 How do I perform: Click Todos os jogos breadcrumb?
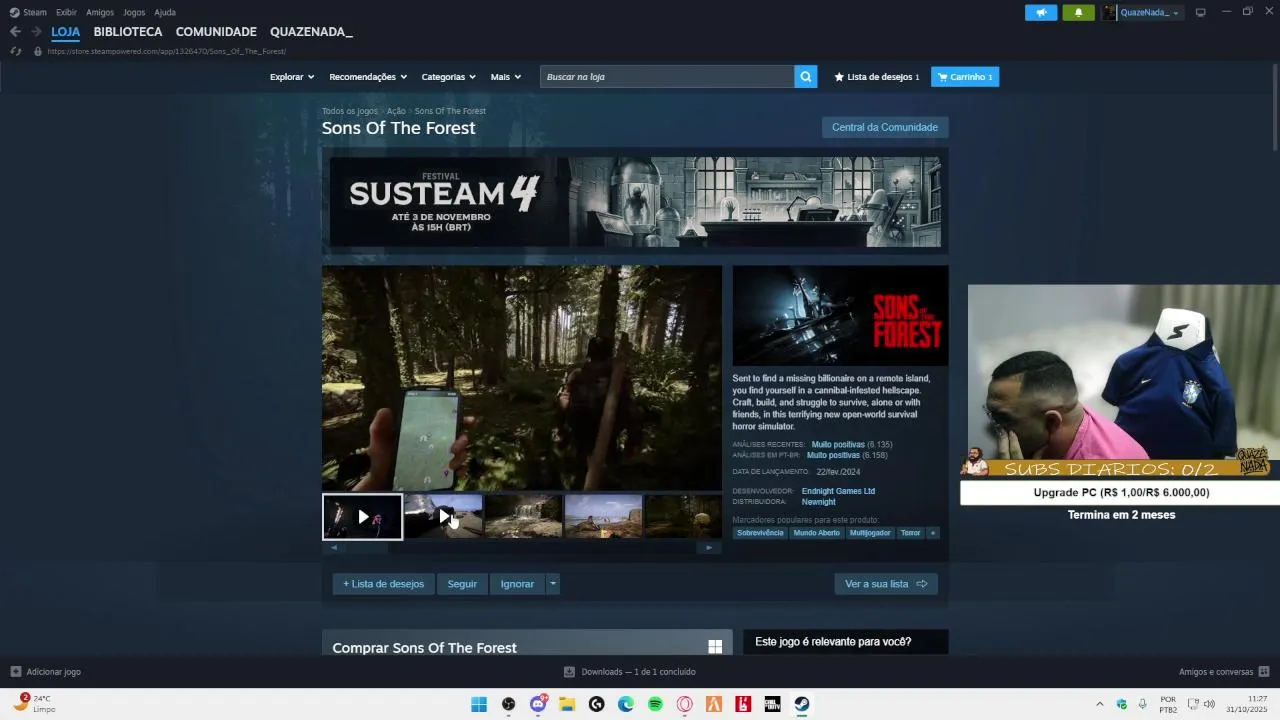tap(349, 111)
